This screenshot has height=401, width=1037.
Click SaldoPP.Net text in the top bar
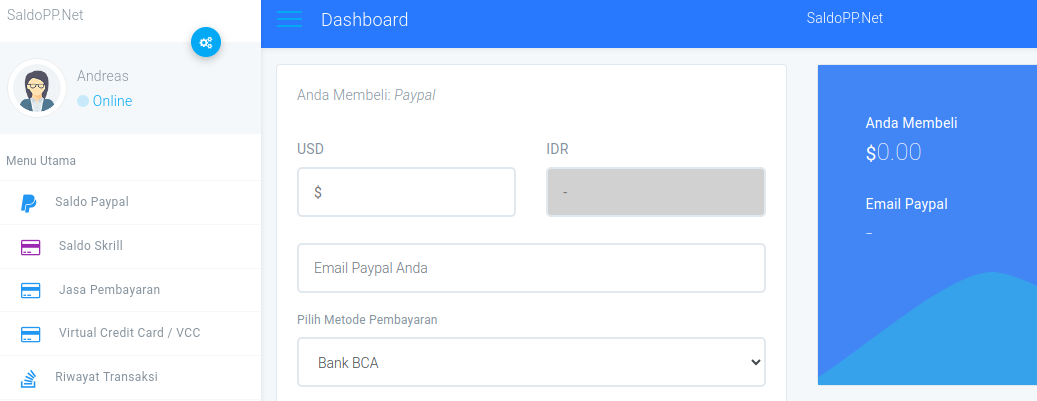tap(845, 19)
